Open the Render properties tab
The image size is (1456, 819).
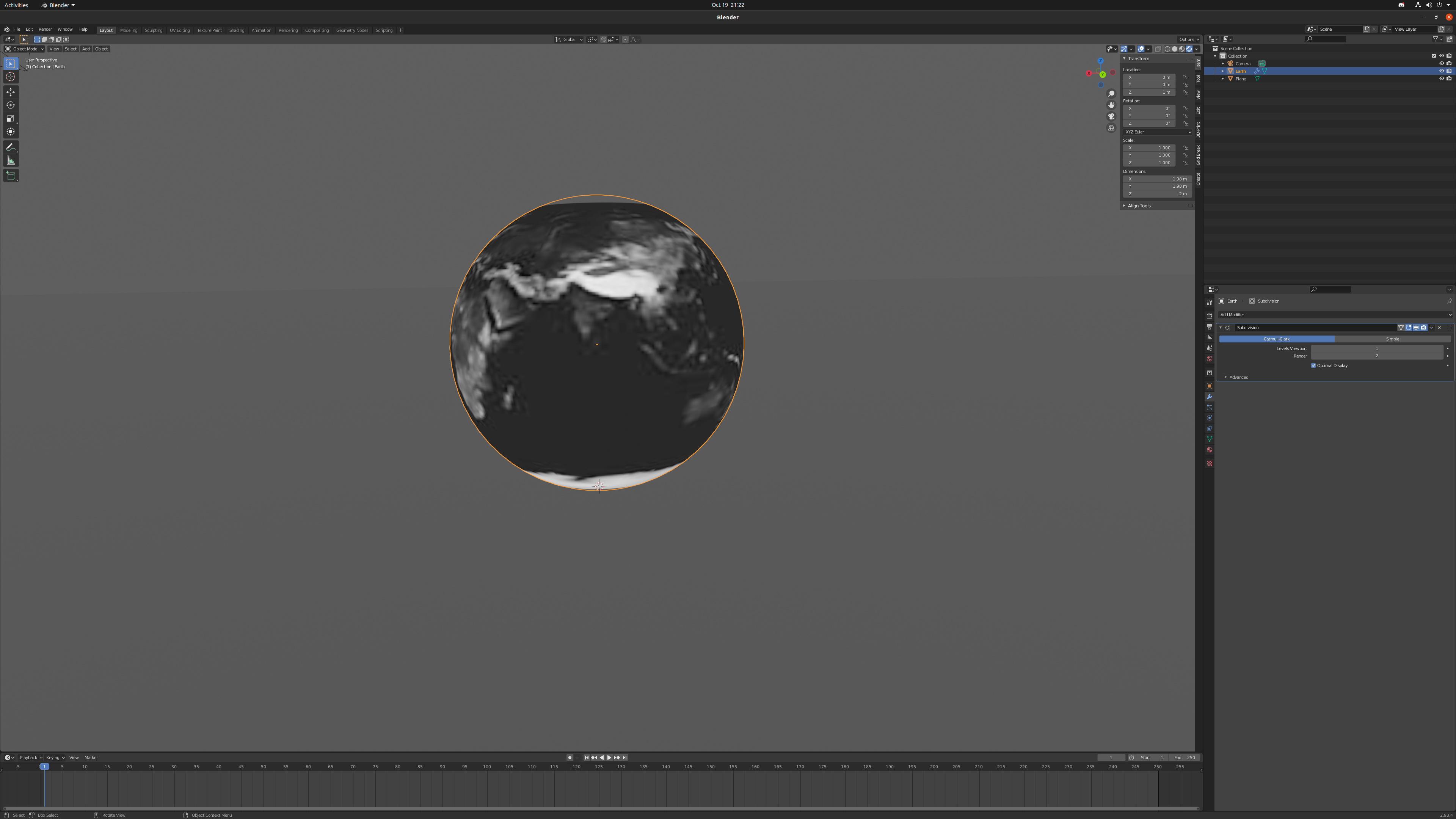(1209, 316)
